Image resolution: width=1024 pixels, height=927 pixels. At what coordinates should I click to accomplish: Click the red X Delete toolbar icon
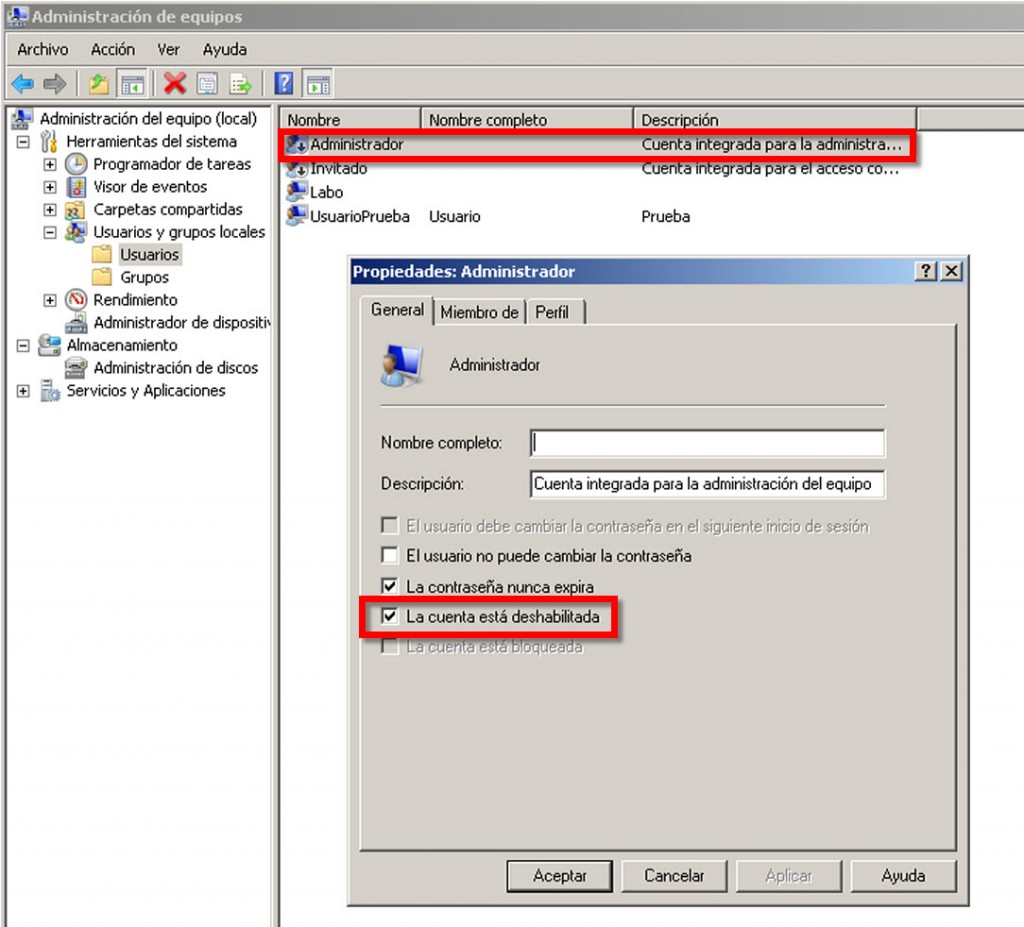[175, 83]
